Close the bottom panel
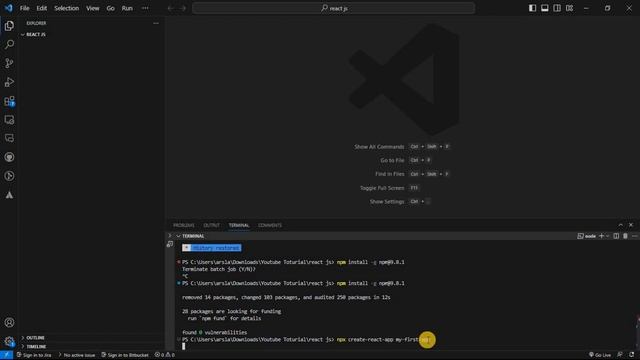The width and height of the screenshot is (640, 360). pyautogui.click(x=631, y=225)
